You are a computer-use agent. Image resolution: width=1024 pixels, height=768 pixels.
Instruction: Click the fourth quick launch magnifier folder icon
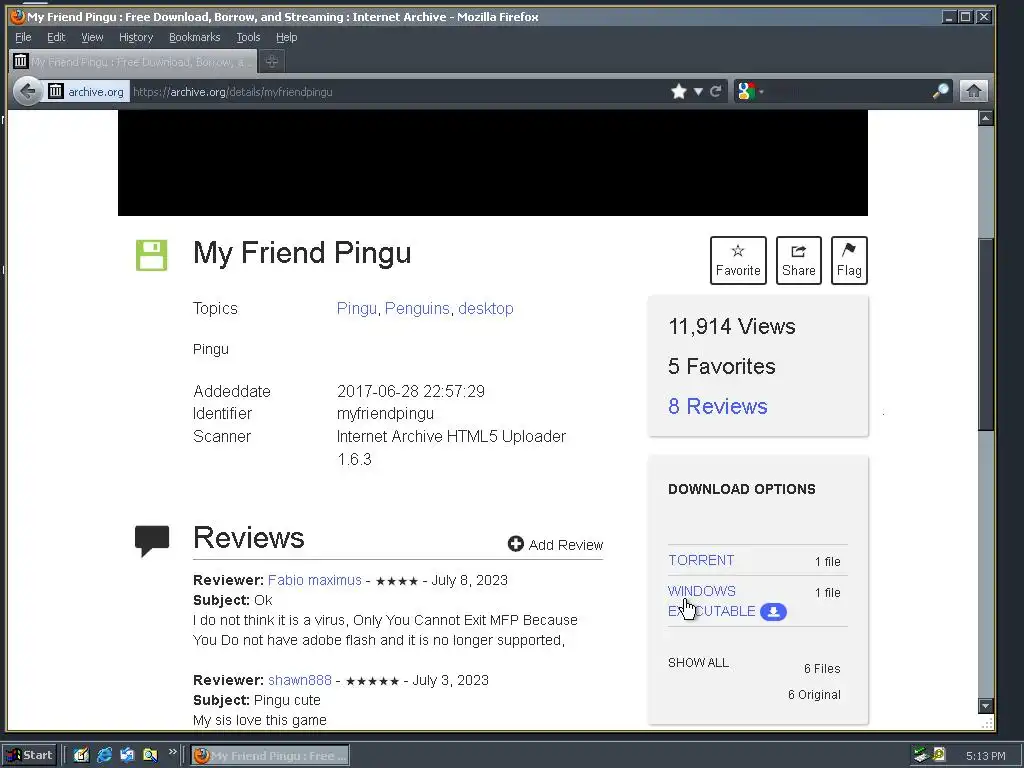tap(150, 755)
